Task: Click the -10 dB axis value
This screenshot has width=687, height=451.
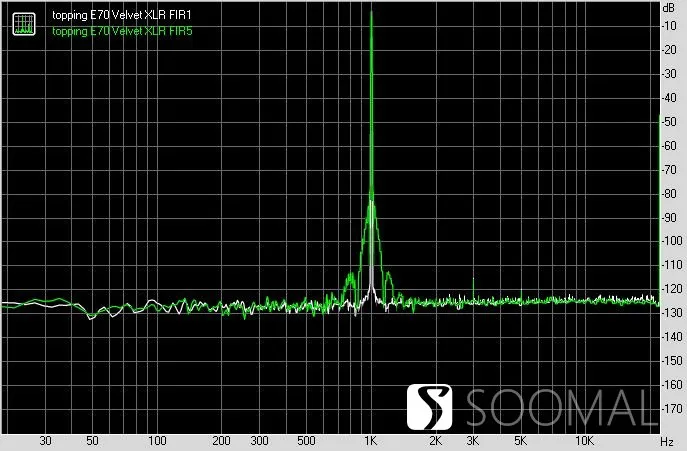Action: tap(669, 26)
